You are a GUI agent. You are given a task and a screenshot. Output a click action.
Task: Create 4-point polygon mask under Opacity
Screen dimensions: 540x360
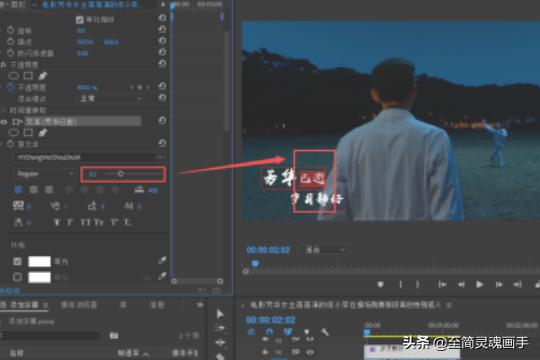click(28, 75)
